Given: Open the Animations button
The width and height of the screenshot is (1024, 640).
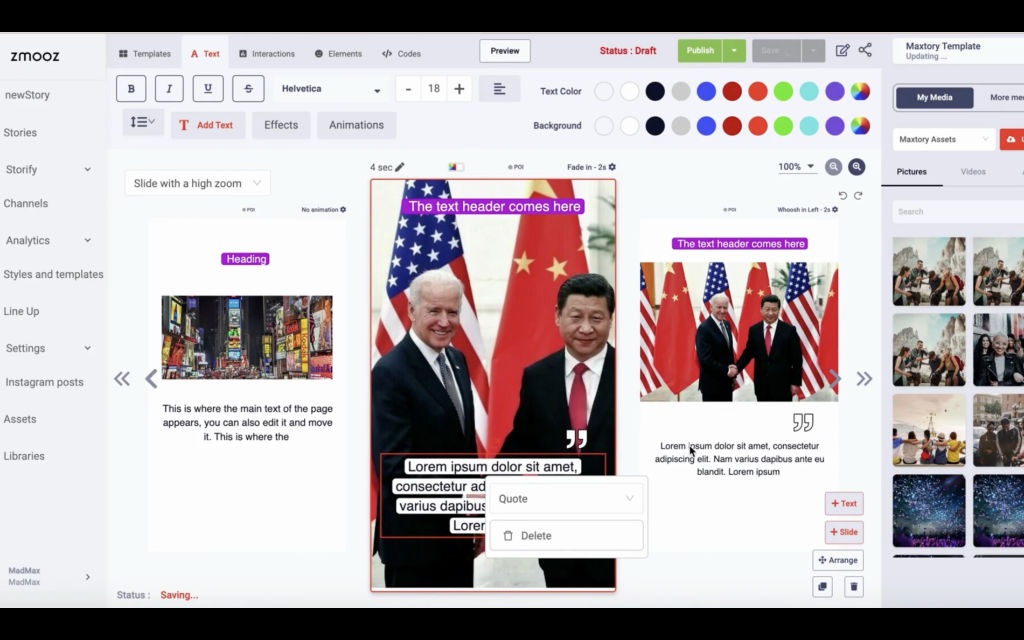Looking at the screenshot, I should coord(356,125).
